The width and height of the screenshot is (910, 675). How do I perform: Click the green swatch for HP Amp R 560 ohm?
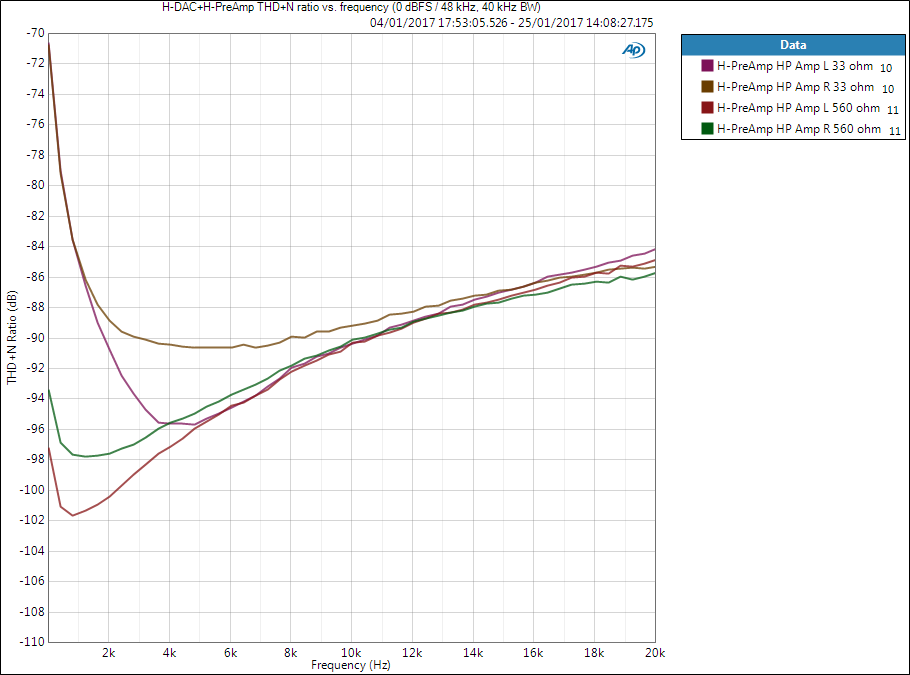[x=707, y=128]
